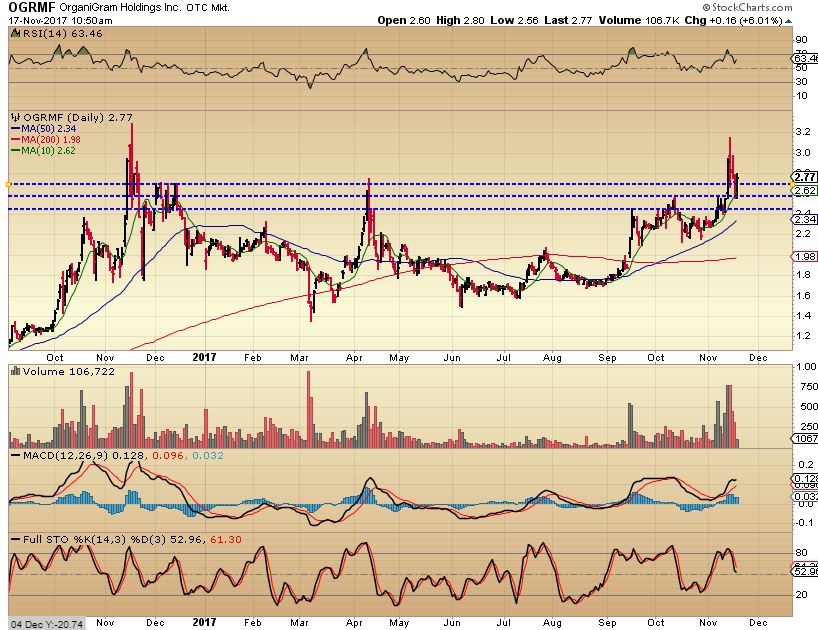
Task: Click the 2017 year label on price axis
Action: (x=204, y=357)
